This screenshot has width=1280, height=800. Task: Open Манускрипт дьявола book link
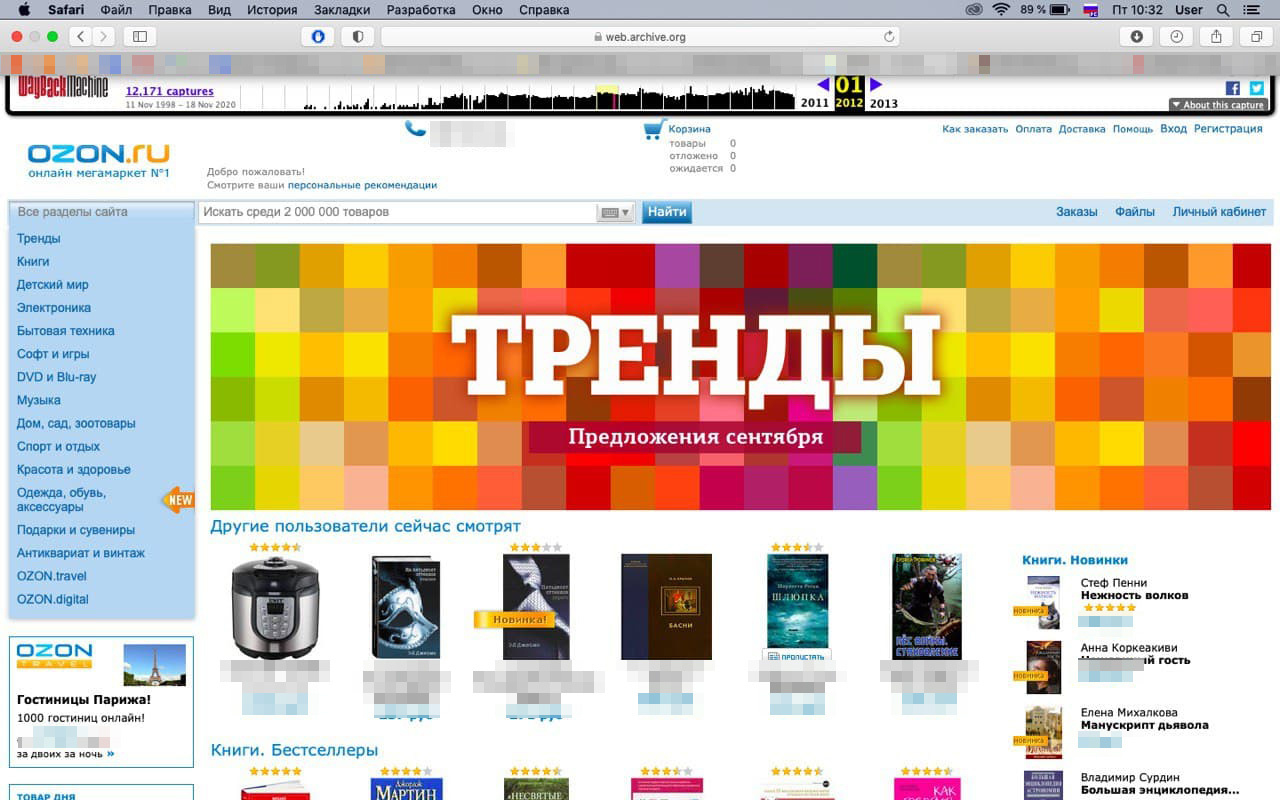point(1144,726)
